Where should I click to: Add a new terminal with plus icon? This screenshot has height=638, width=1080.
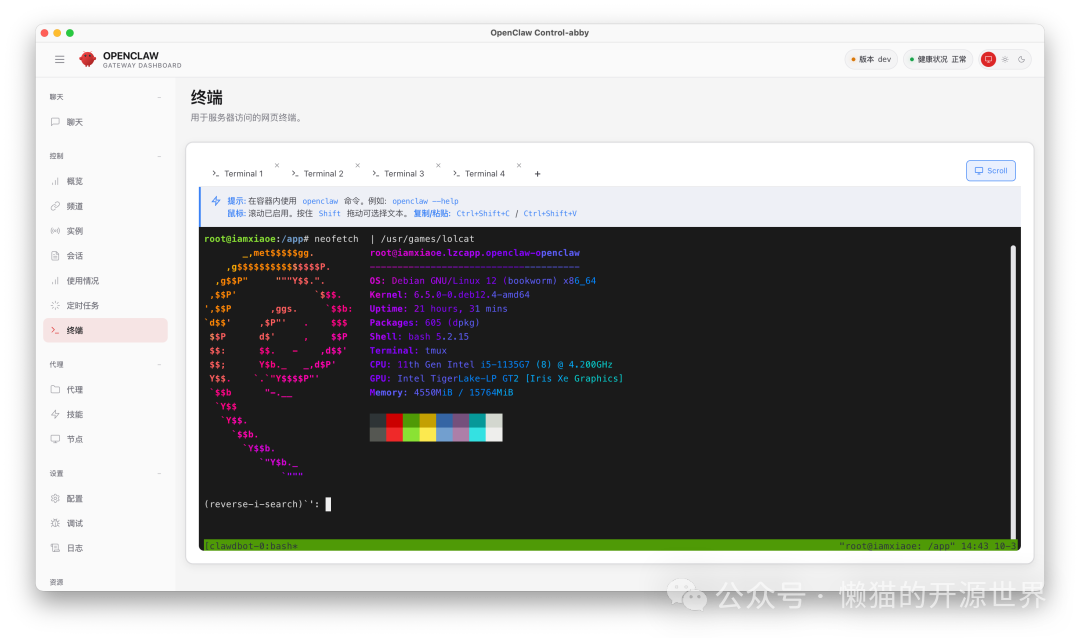[537, 174]
